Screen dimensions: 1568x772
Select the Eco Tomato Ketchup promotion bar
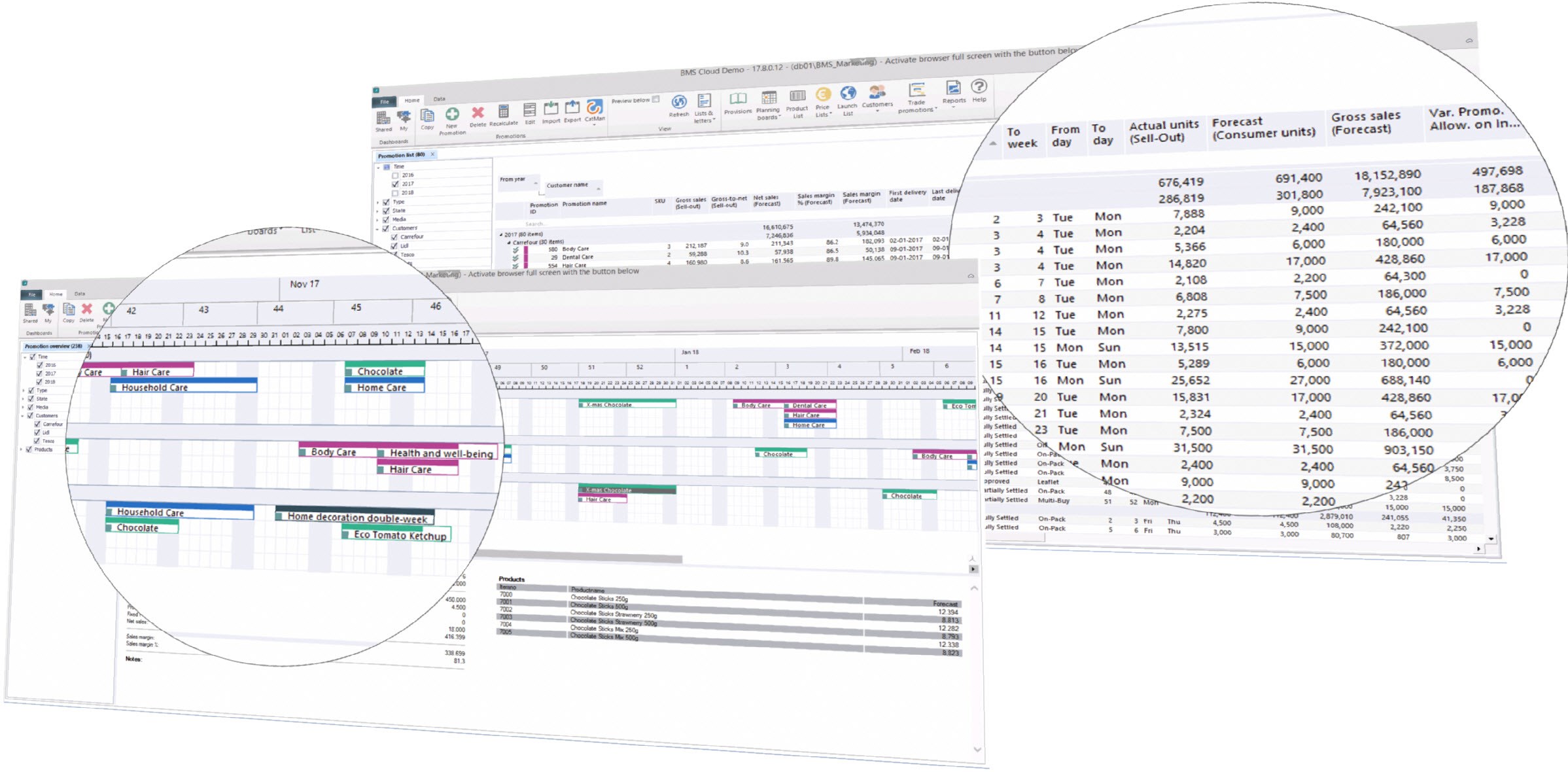coord(396,533)
